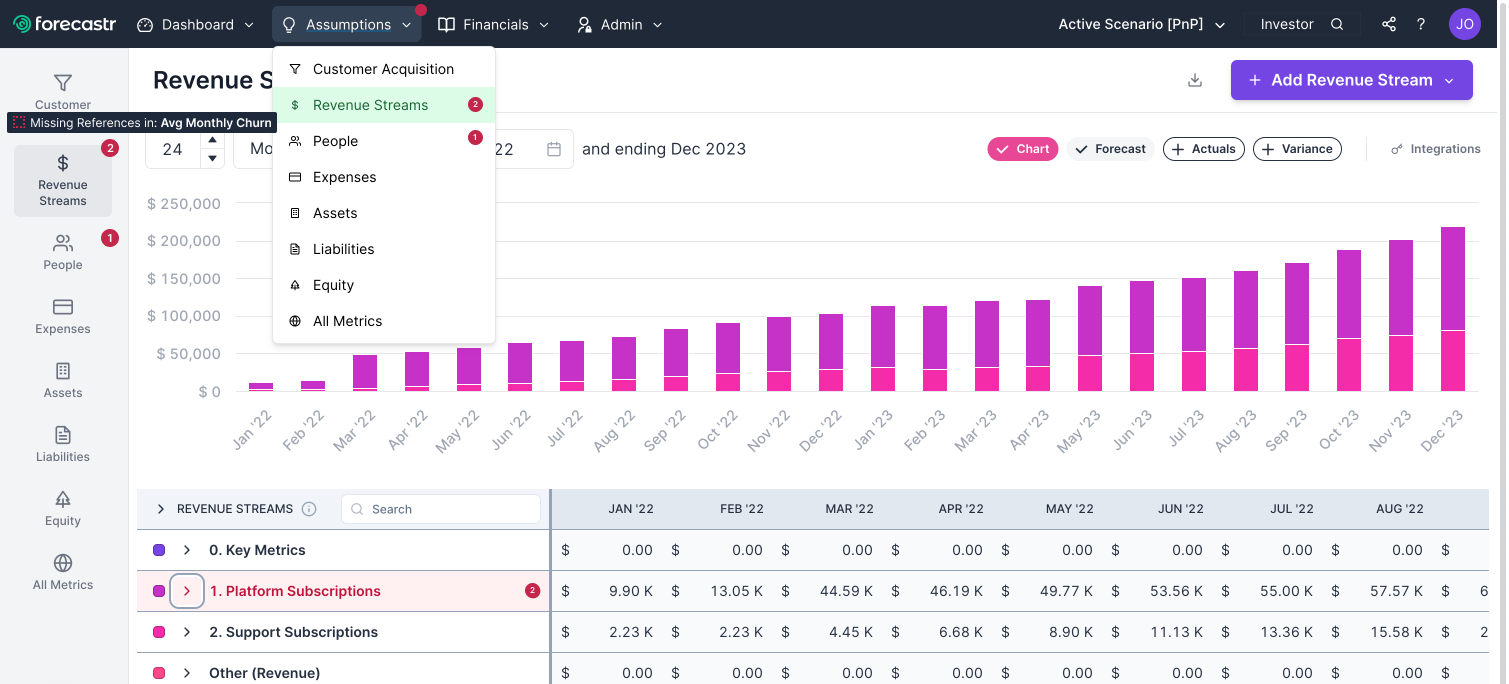Open the Dashboard menu

coord(195,24)
